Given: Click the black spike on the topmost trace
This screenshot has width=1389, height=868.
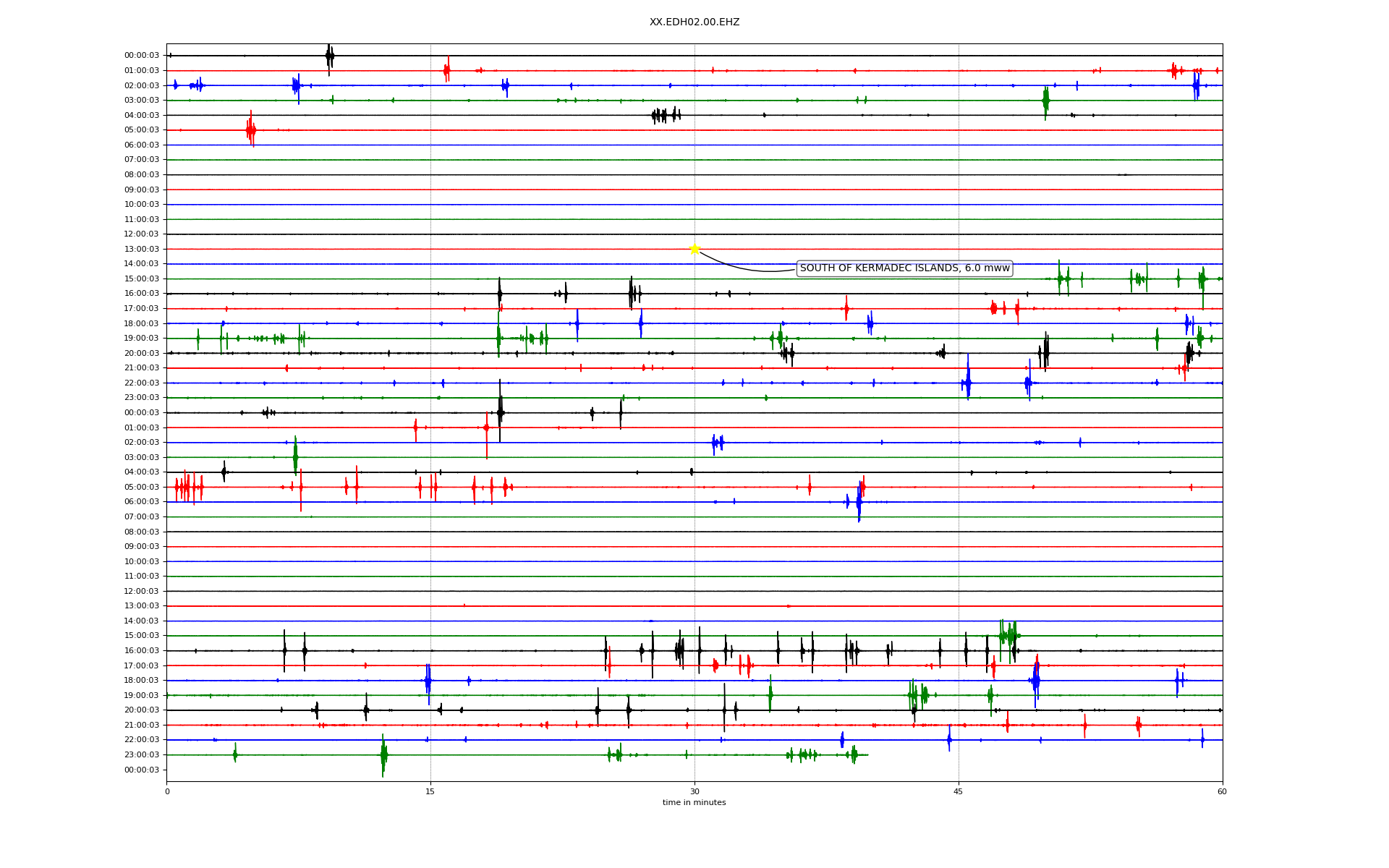Looking at the screenshot, I should 329,56.
